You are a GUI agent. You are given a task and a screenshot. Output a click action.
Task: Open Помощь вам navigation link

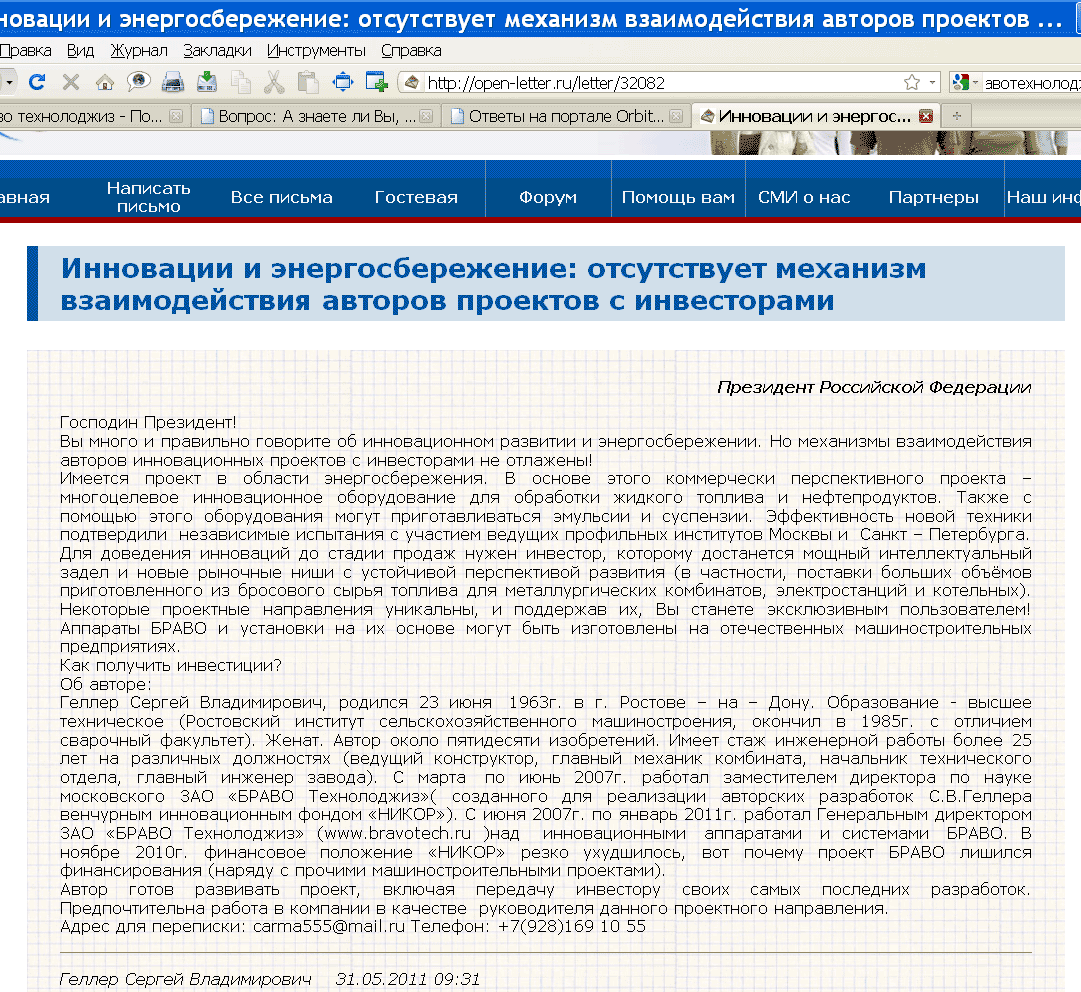[x=678, y=197]
